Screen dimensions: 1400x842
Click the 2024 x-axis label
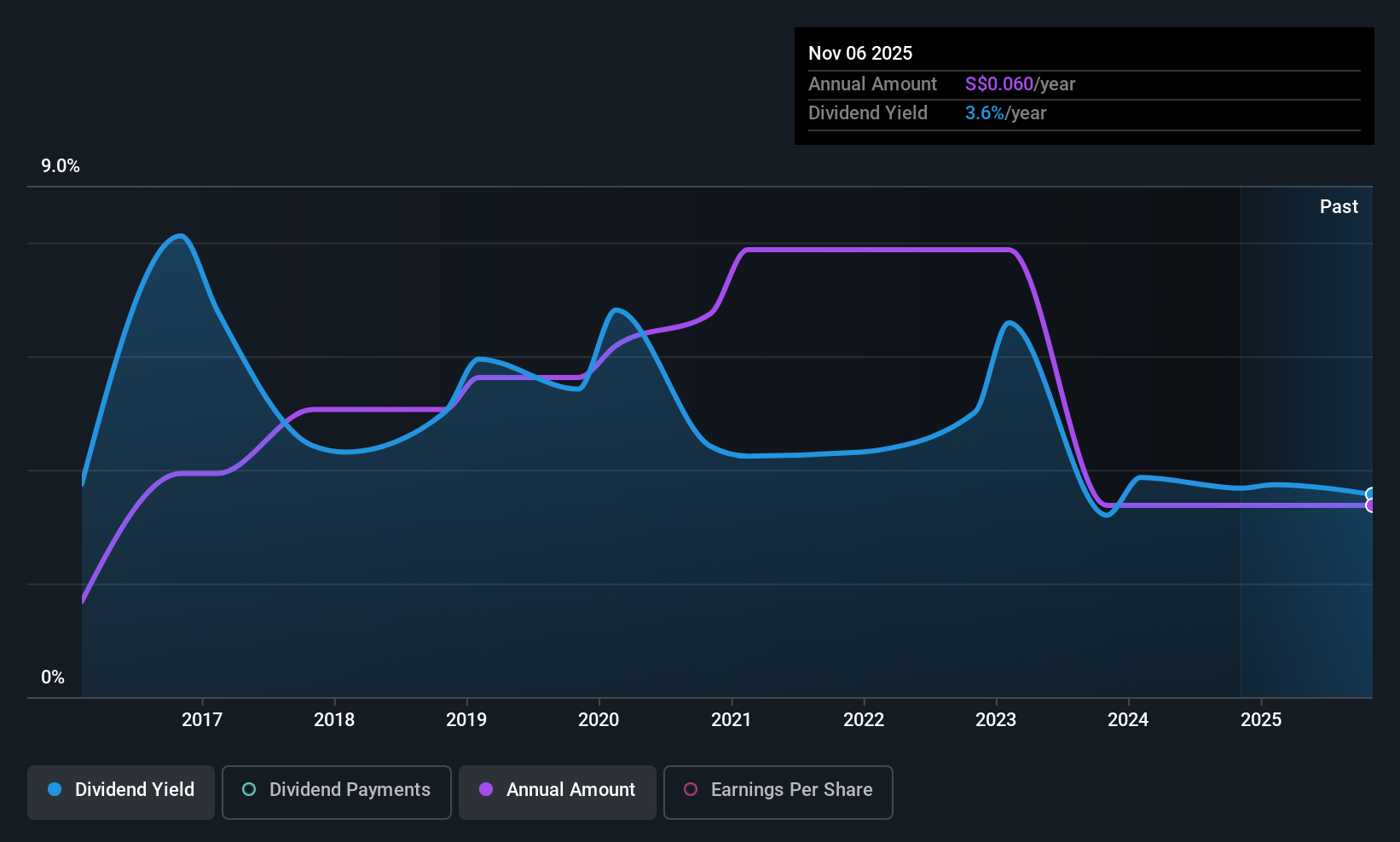pos(1128,720)
